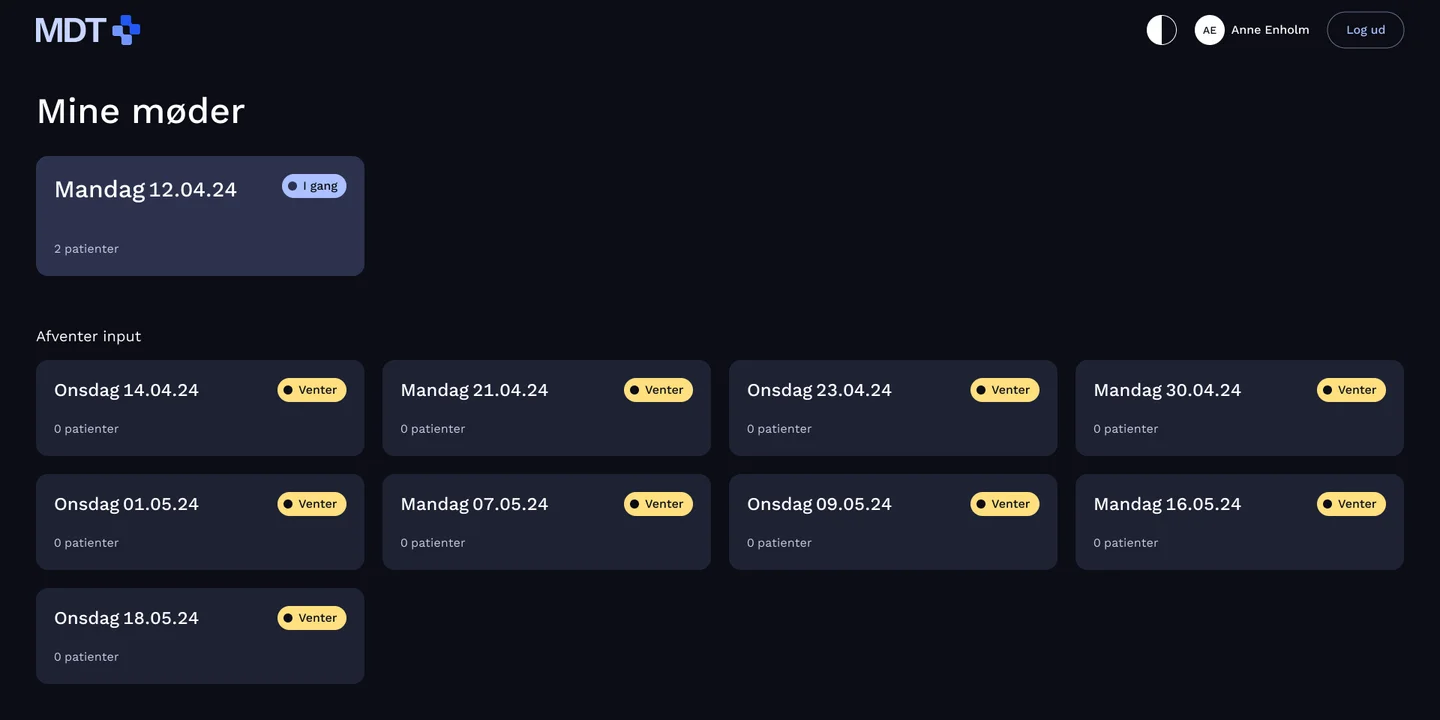The width and height of the screenshot is (1440, 720).
Task: Click the Anne Enholm user name
Action: tap(1270, 30)
